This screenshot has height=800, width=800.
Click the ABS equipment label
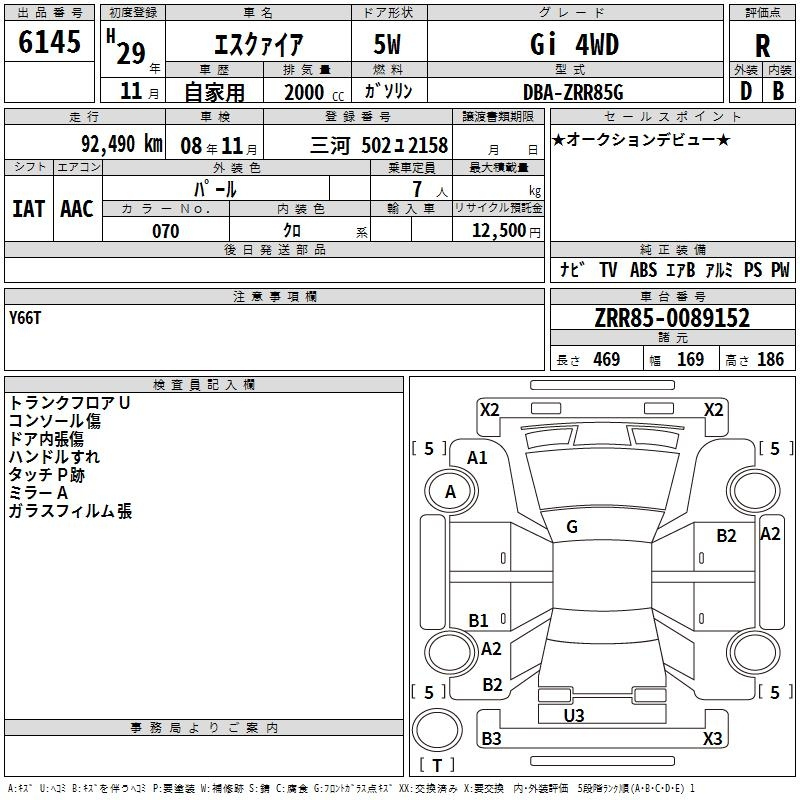[643, 270]
